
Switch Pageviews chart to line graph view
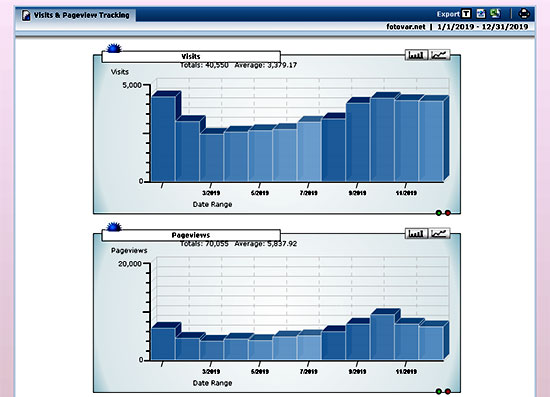click(x=439, y=234)
